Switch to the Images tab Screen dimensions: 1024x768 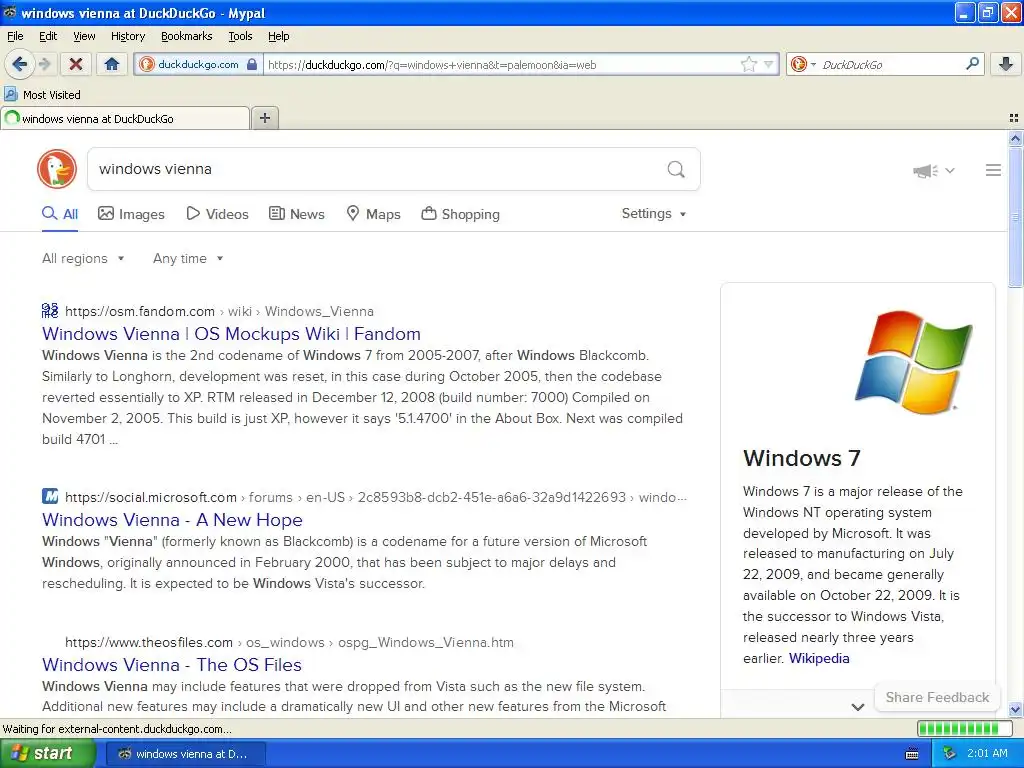click(x=131, y=214)
